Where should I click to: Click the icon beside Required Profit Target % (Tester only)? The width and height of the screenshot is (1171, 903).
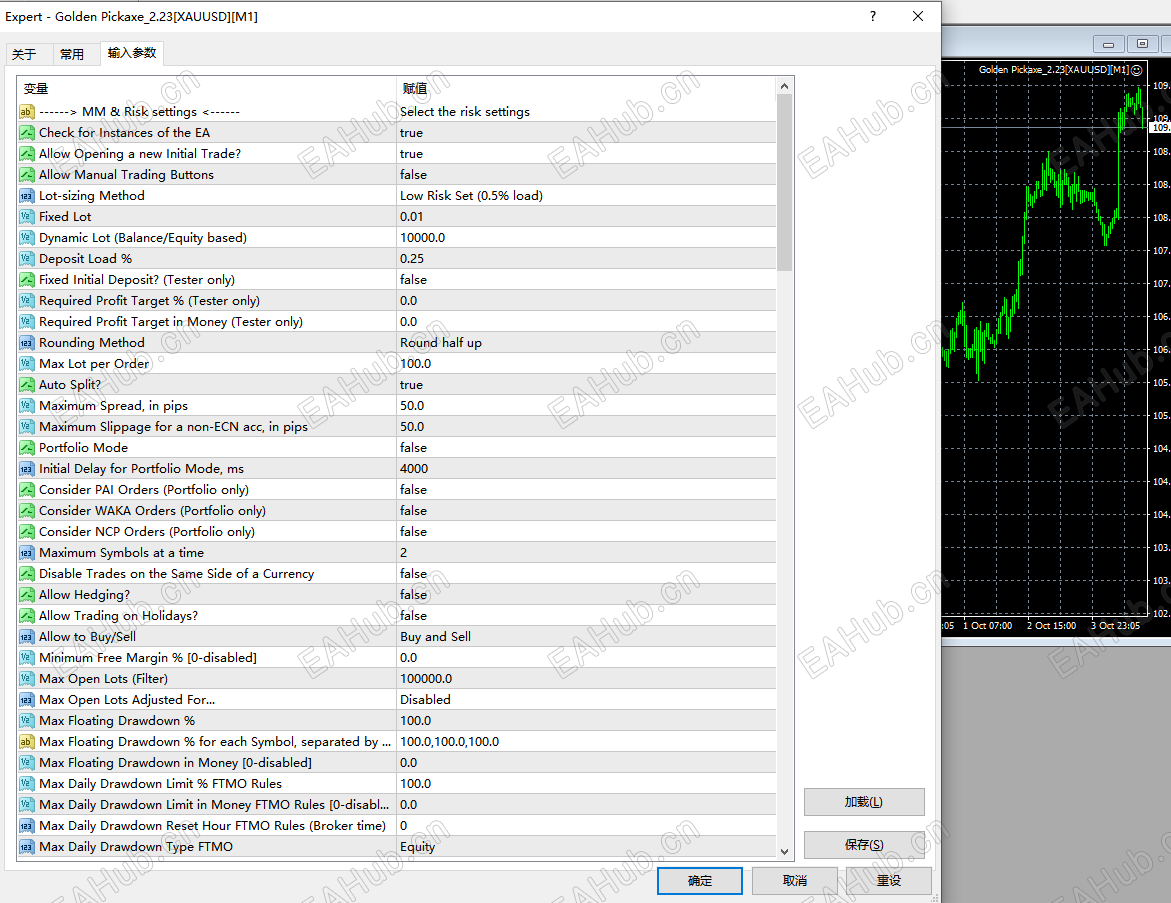[27, 301]
